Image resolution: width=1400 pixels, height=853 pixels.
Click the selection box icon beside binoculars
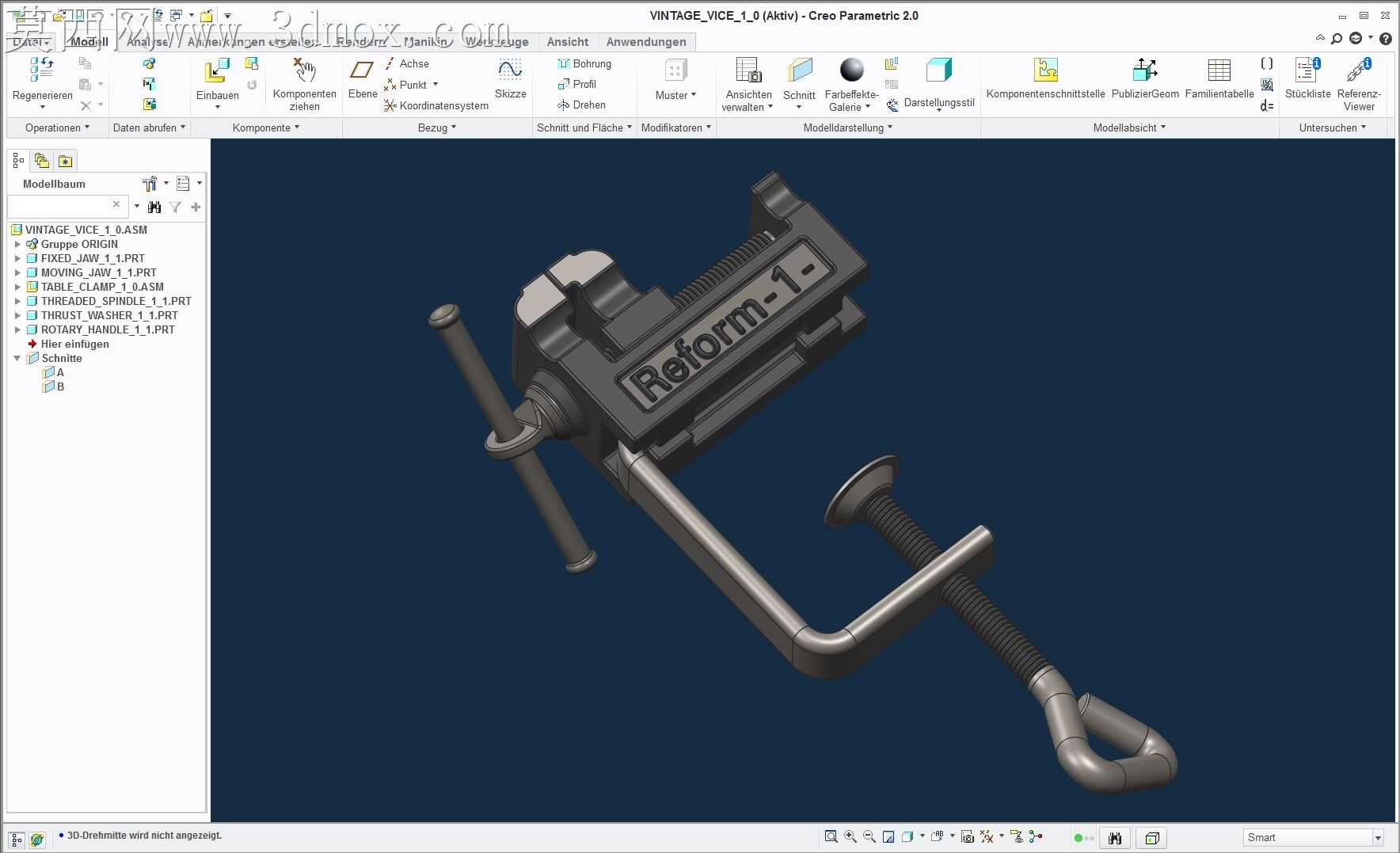click(1152, 838)
